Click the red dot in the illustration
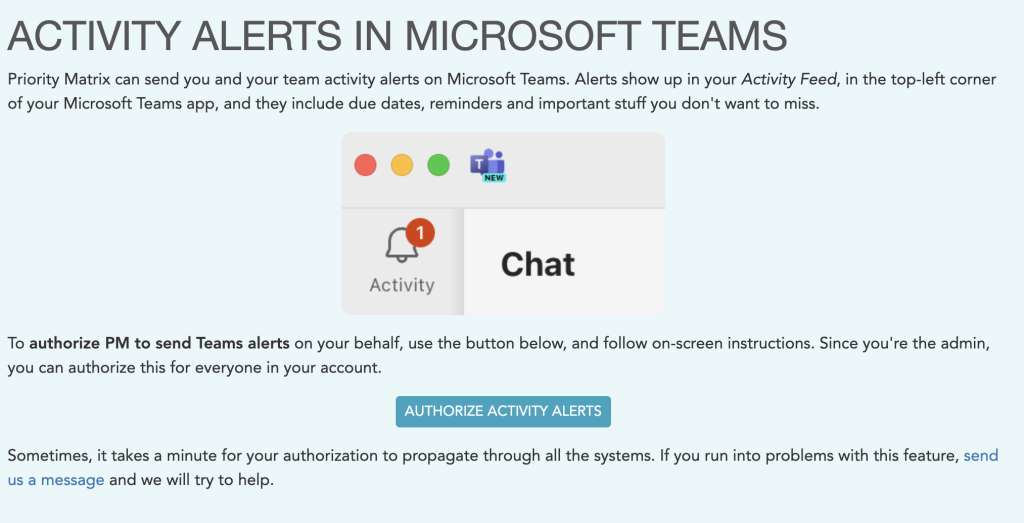The image size is (1024, 523). [366, 165]
